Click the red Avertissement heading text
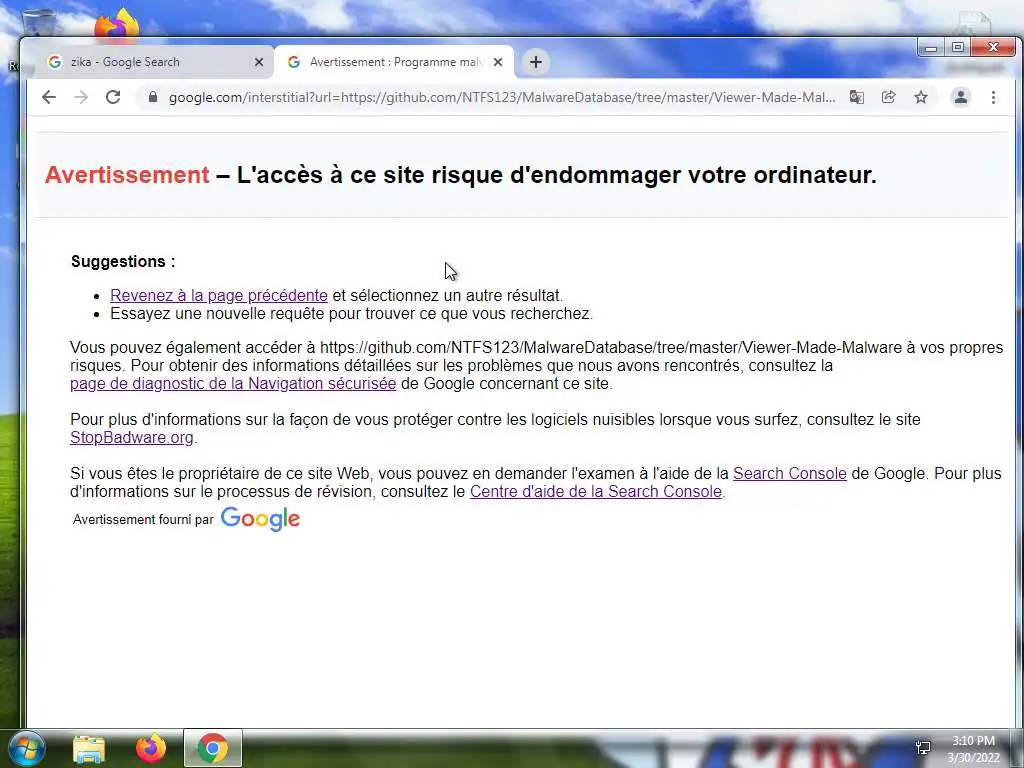1024x768 pixels. [x=127, y=175]
